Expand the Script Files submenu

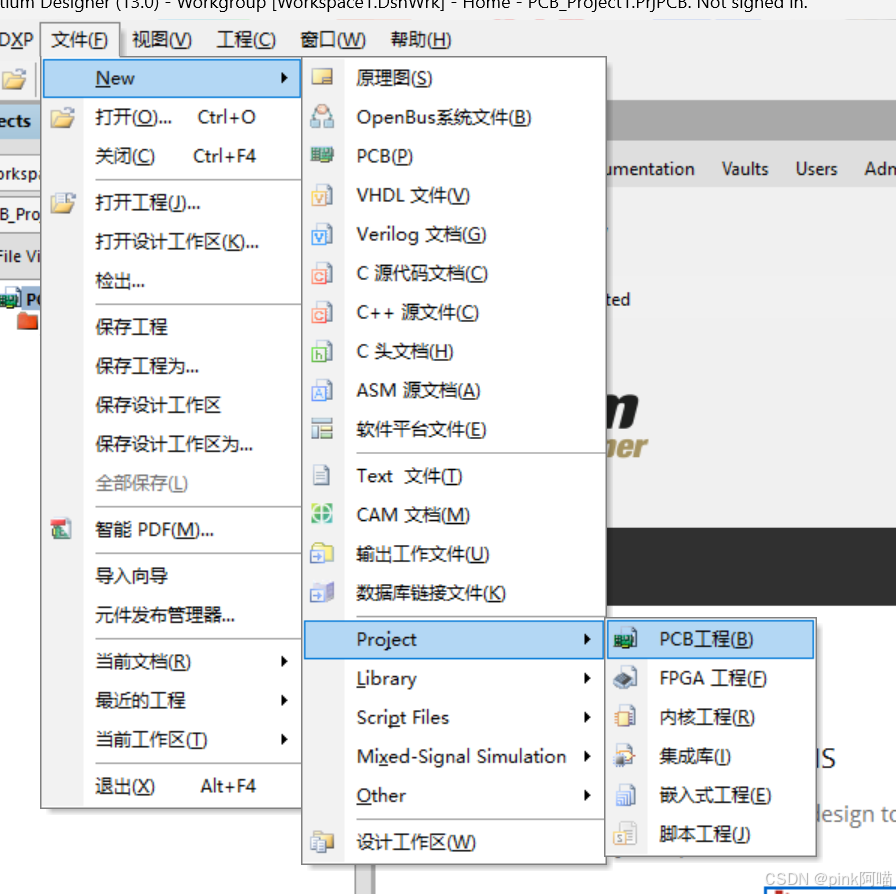point(587,717)
